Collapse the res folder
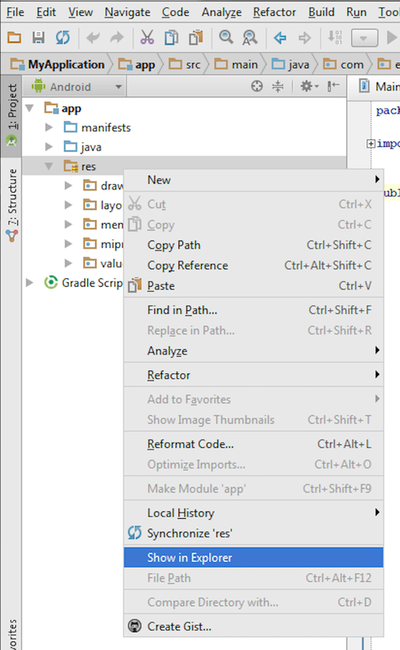This screenshot has width=400, height=650. (x=49, y=166)
